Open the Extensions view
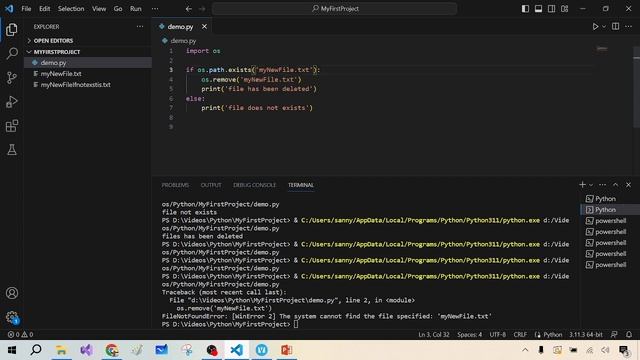 click(x=12, y=126)
